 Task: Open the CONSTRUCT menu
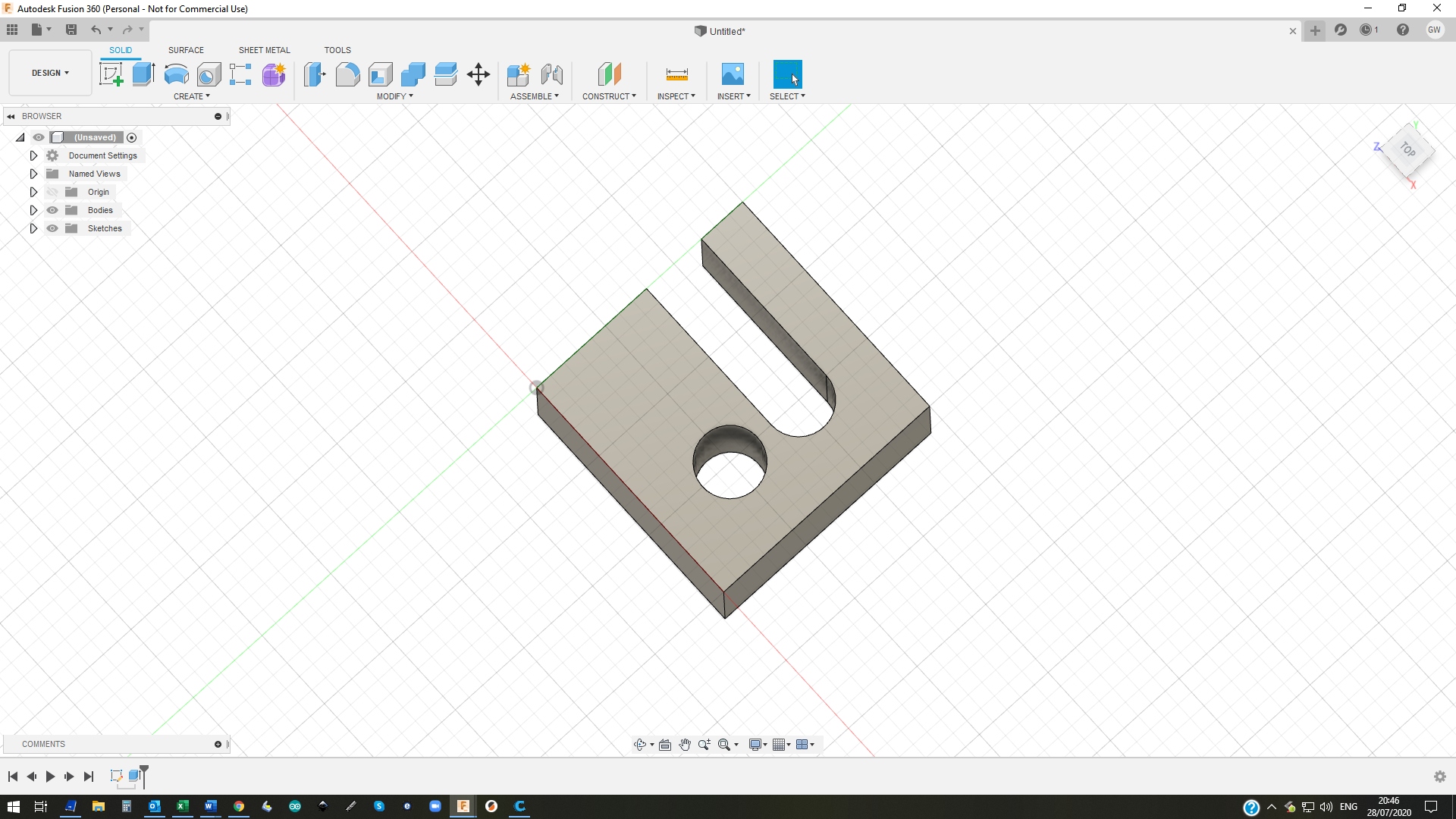click(x=609, y=96)
